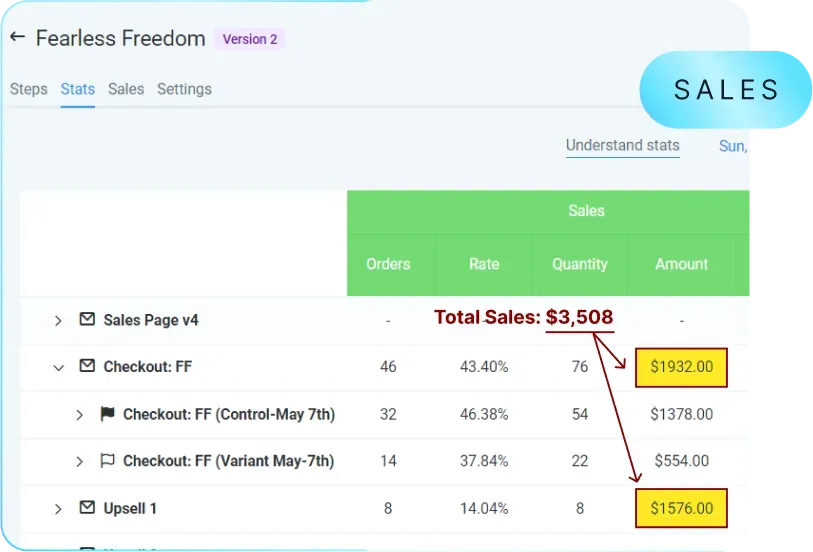Open the Sales tab

[126, 89]
